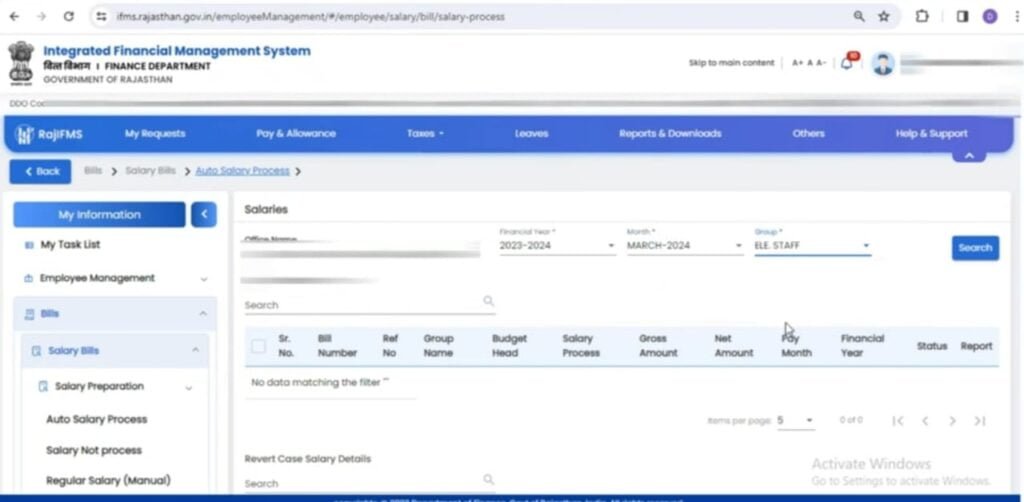Open the Leaves menu
This screenshot has width=1024, height=502.
click(532, 134)
